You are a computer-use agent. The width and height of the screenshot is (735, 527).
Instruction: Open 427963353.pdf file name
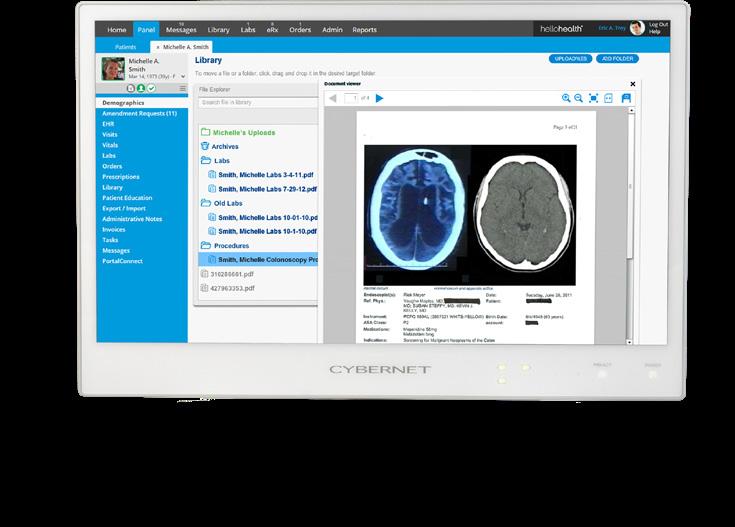[232, 288]
